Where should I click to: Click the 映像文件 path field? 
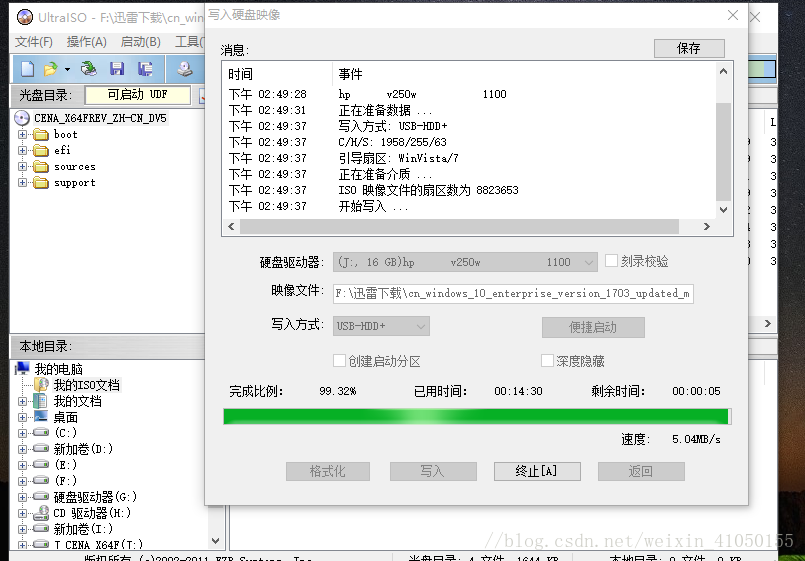coord(513,294)
